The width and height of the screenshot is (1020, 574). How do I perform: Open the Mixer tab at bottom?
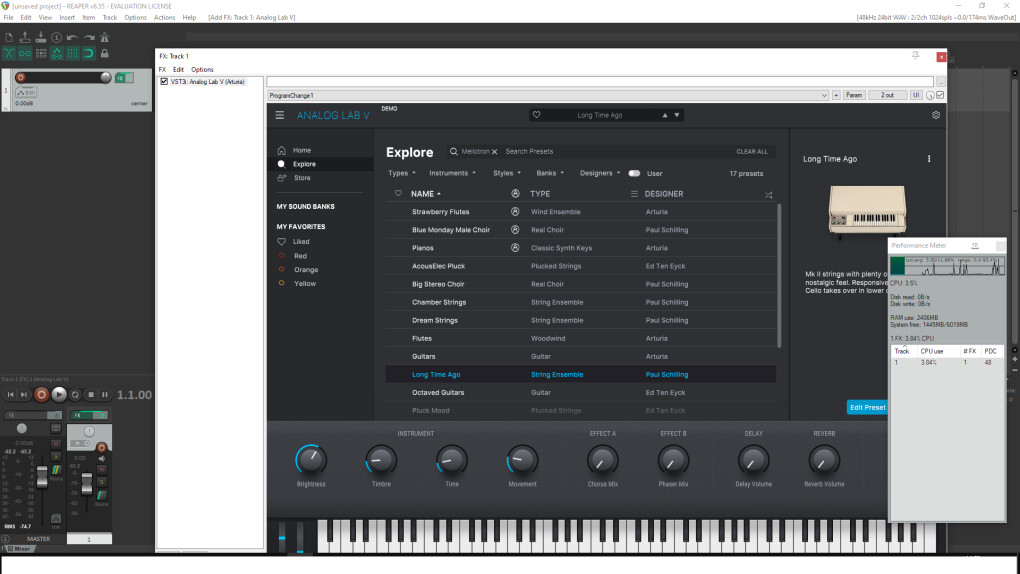coord(18,549)
